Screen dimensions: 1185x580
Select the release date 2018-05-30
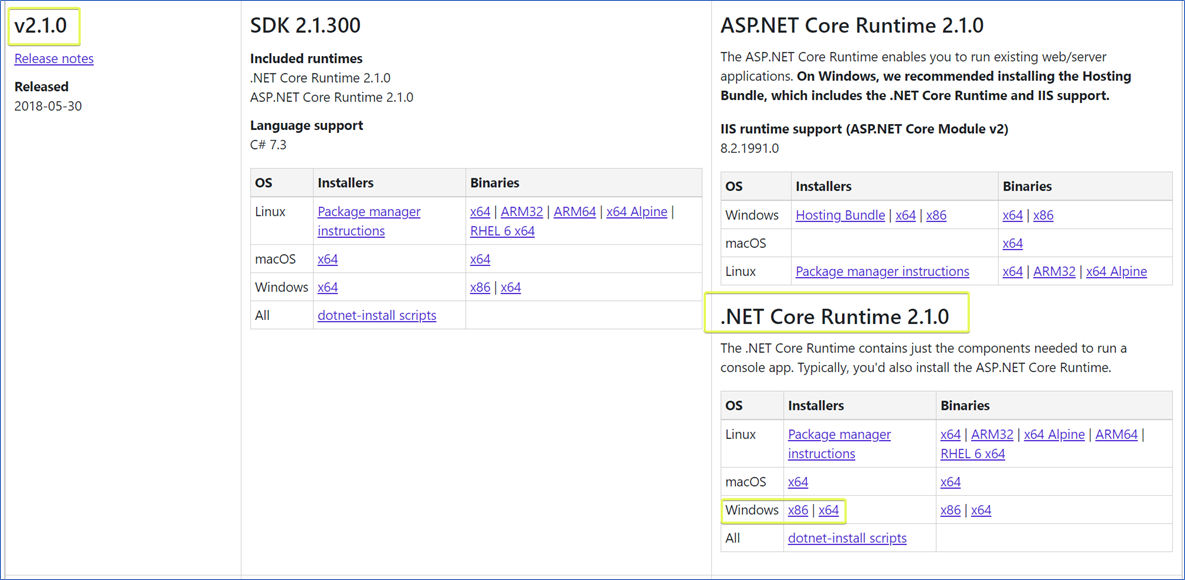(48, 106)
